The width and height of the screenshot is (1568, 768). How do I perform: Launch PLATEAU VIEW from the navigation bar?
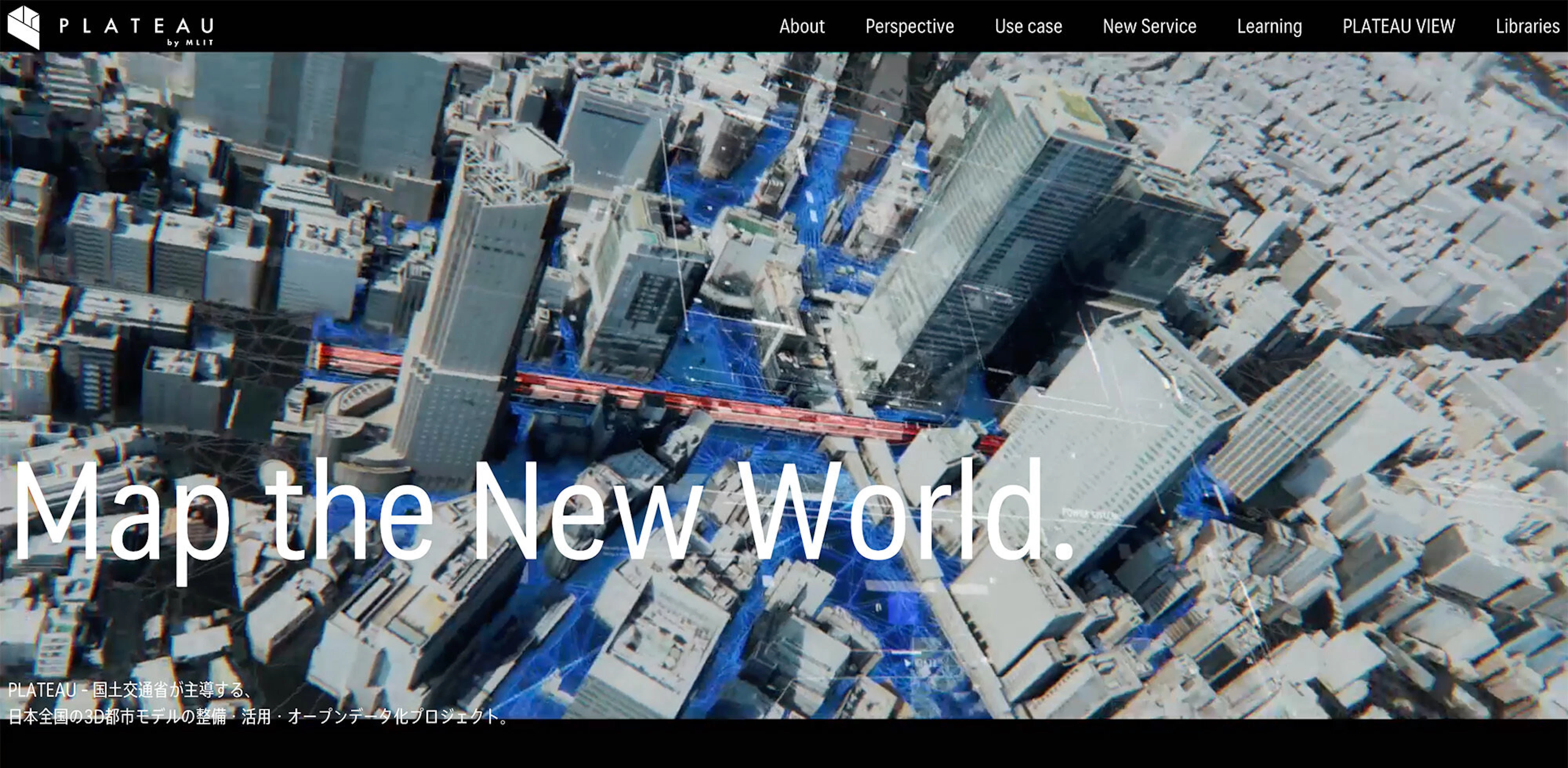pos(1398,26)
